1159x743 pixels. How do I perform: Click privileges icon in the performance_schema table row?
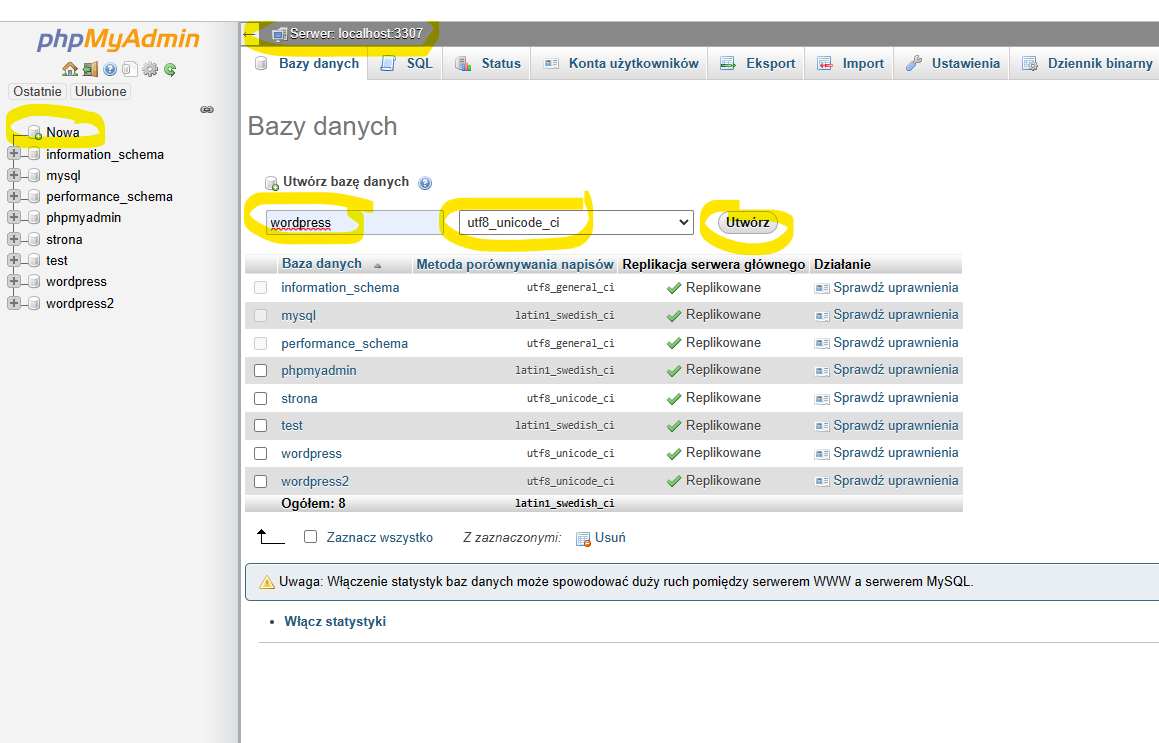coord(821,343)
